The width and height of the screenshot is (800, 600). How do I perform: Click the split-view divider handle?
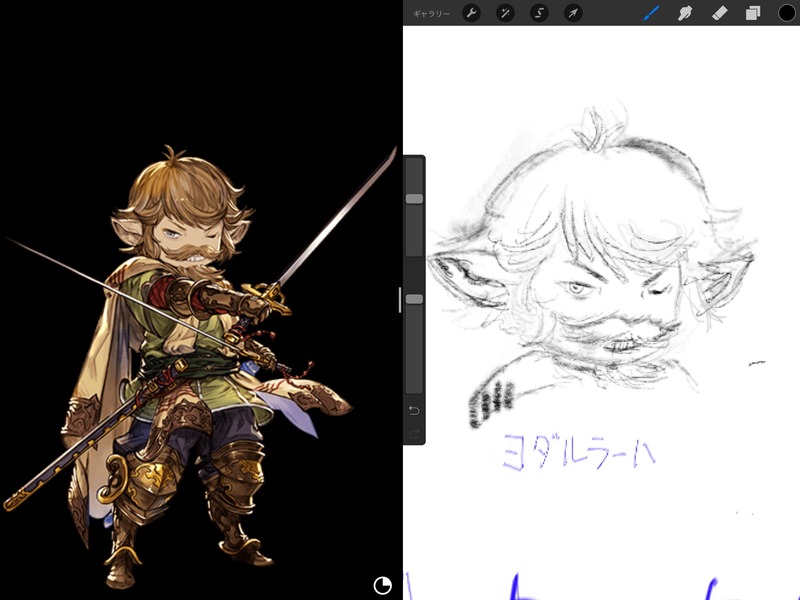(399, 299)
